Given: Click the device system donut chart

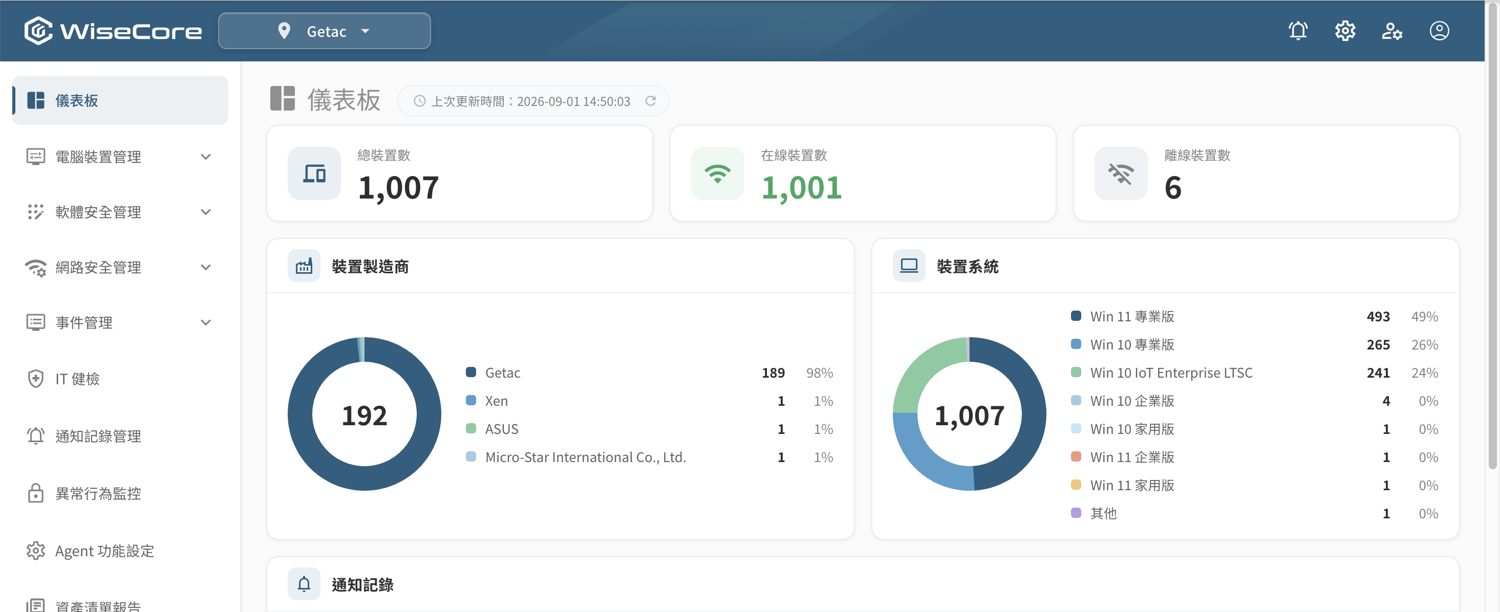Looking at the screenshot, I should coord(969,414).
